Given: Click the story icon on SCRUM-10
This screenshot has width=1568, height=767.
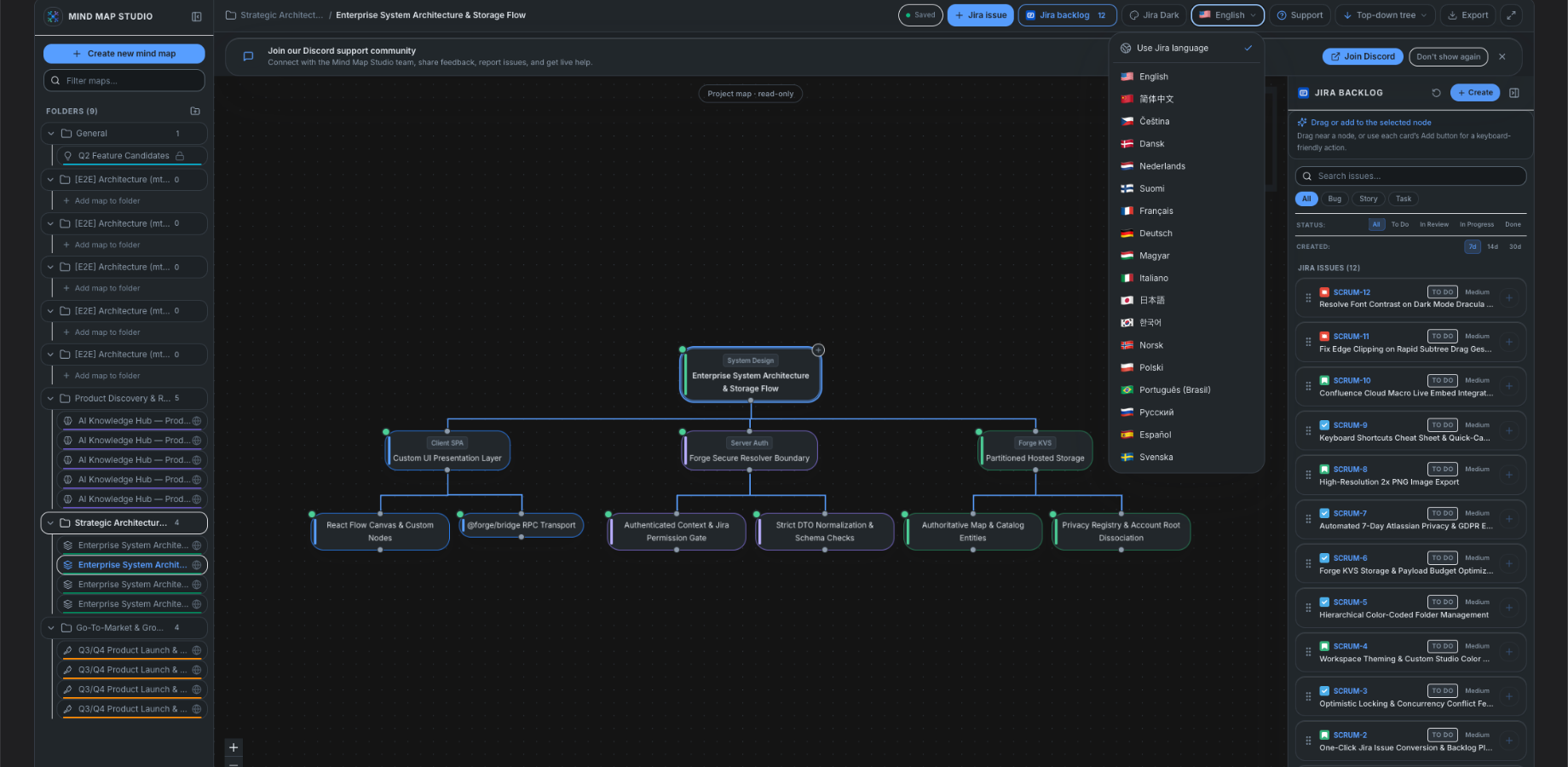Looking at the screenshot, I should [x=1324, y=381].
